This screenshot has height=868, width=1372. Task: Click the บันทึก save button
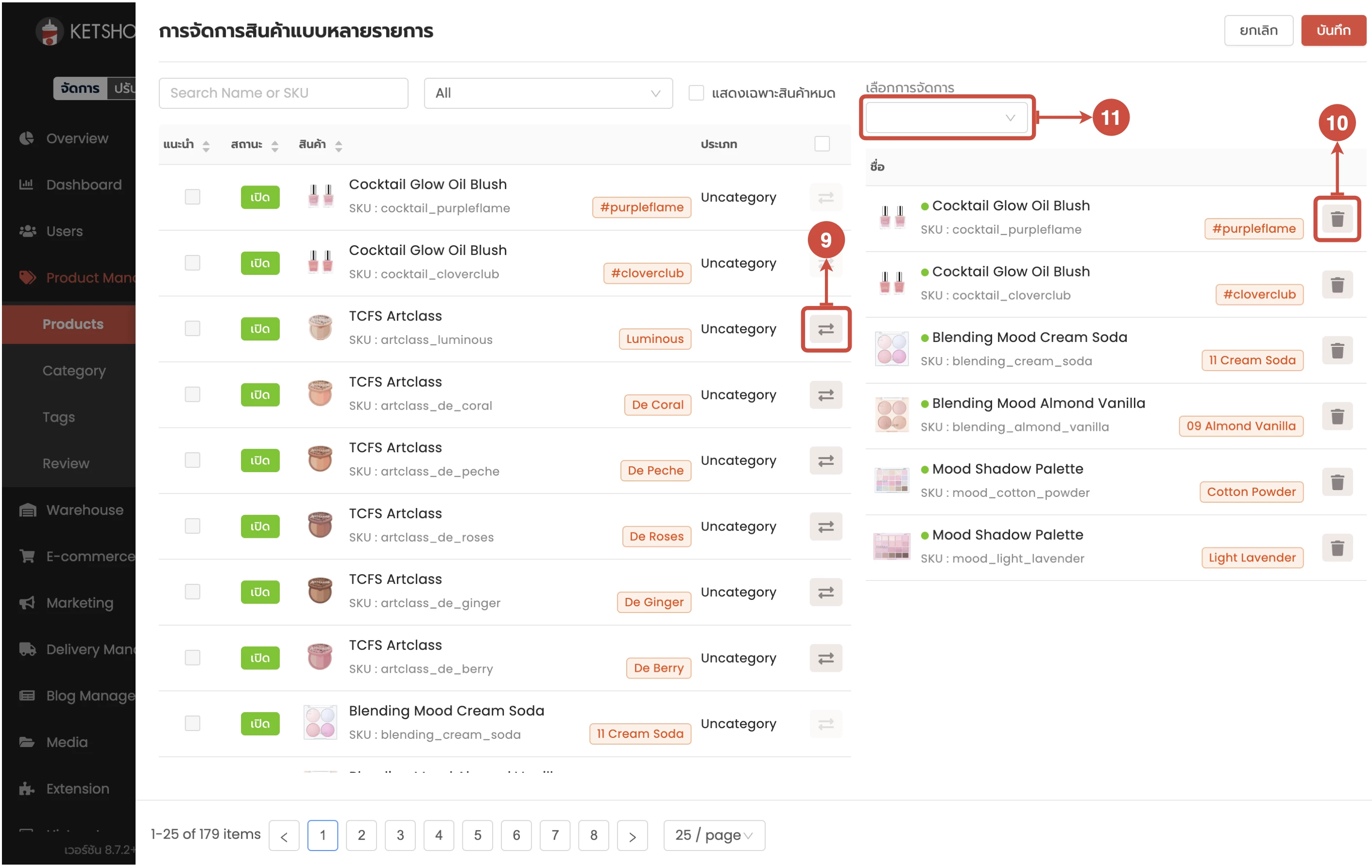[x=1333, y=30]
